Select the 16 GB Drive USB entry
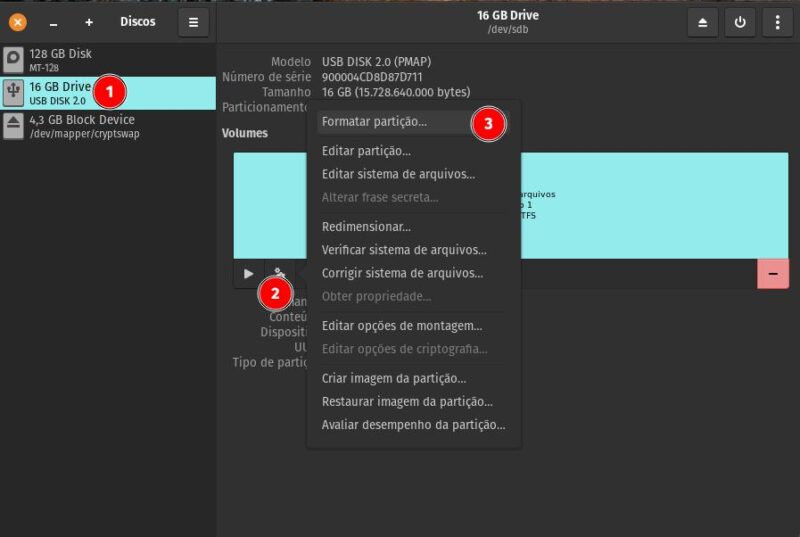The width and height of the screenshot is (800, 537). (x=60, y=93)
